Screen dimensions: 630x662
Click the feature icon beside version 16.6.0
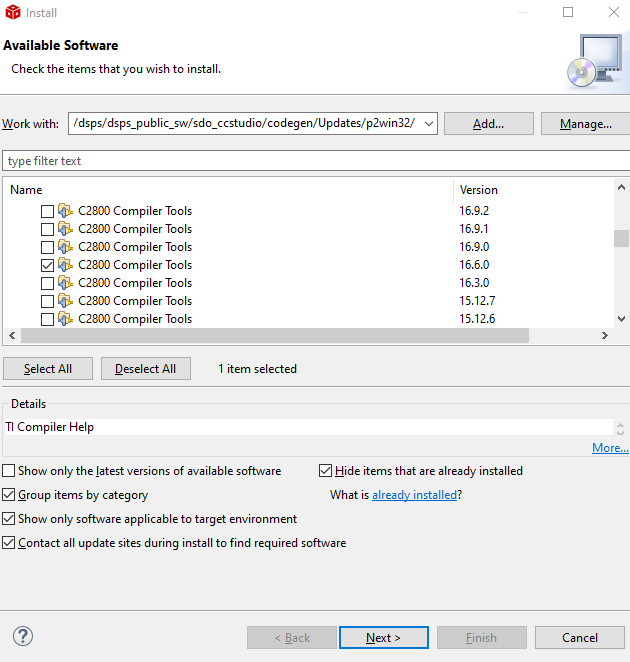tap(65, 265)
